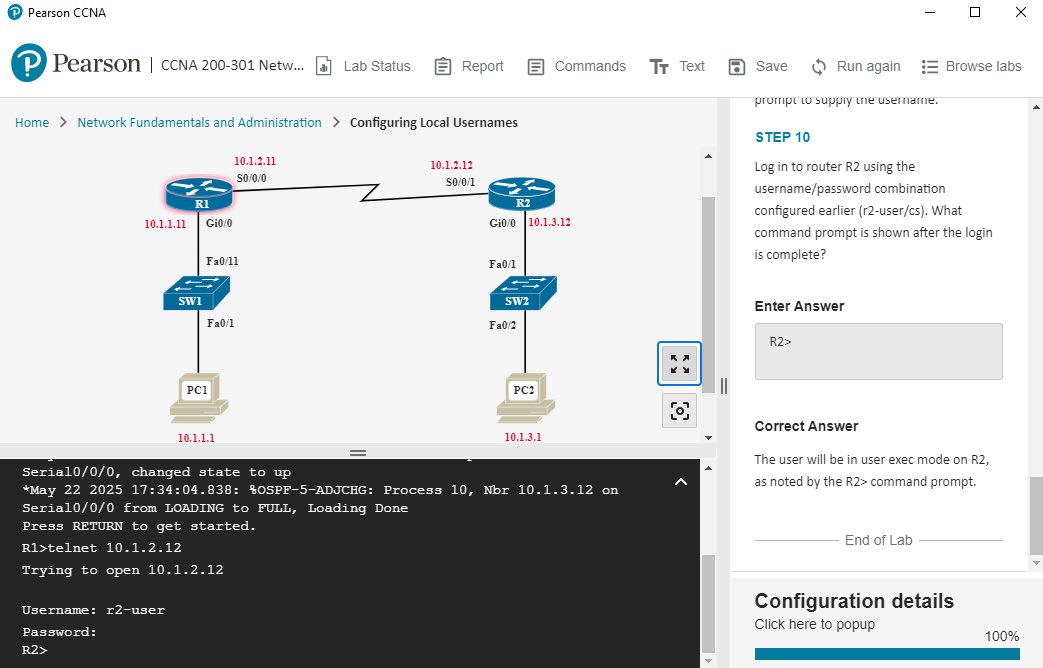This screenshot has width=1043, height=668.
Task: Change Text size option
Action: point(676,67)
